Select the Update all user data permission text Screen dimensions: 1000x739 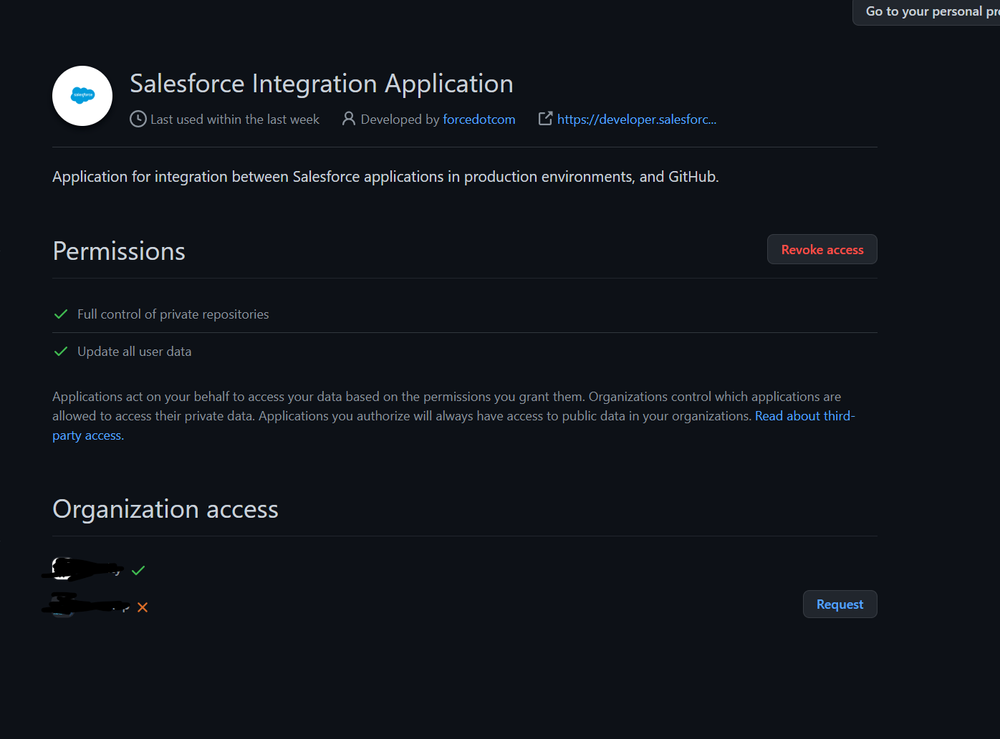(x=134, y=352)
